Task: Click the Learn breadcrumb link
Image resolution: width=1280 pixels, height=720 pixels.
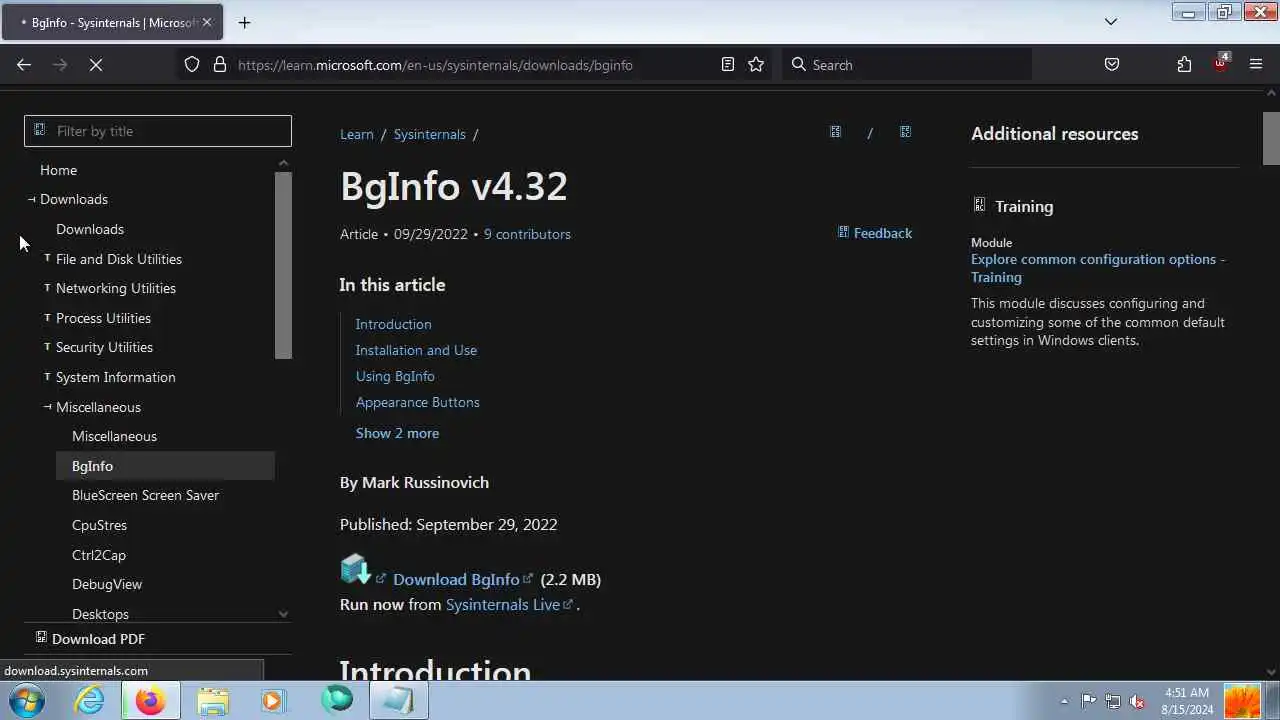Action: pos(356,134)
